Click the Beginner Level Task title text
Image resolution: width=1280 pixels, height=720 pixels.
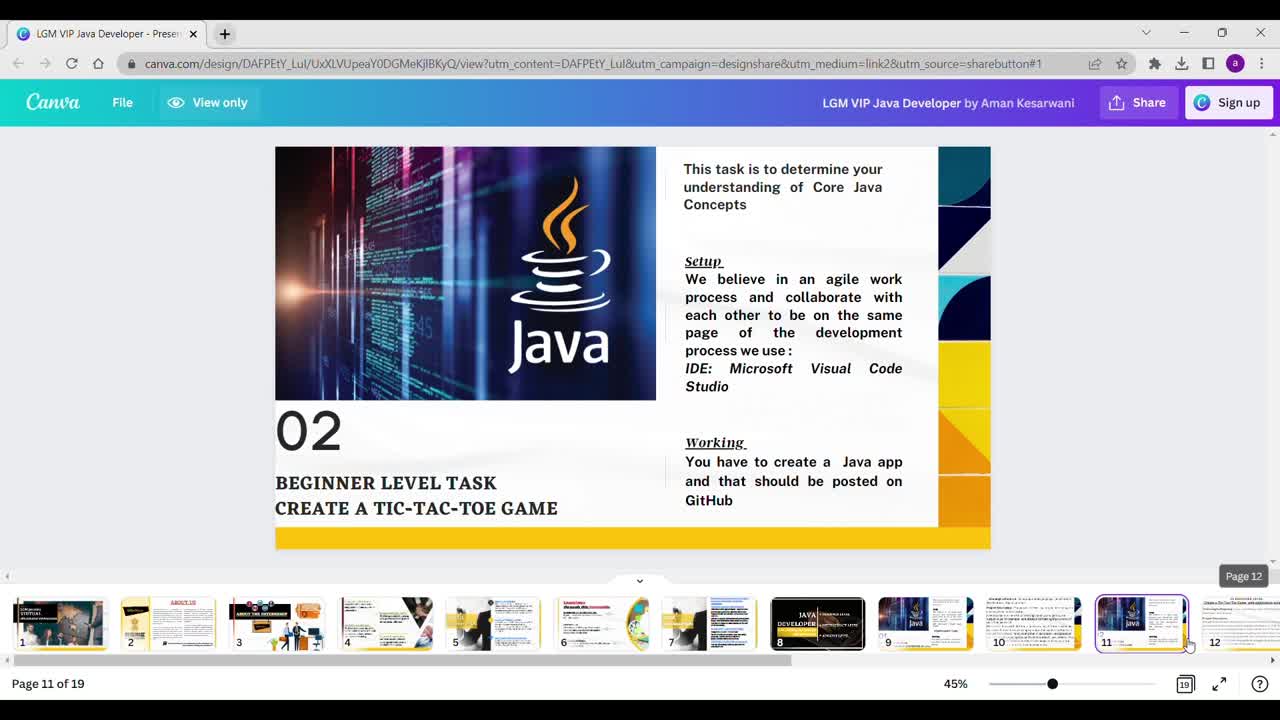point(386,483)
